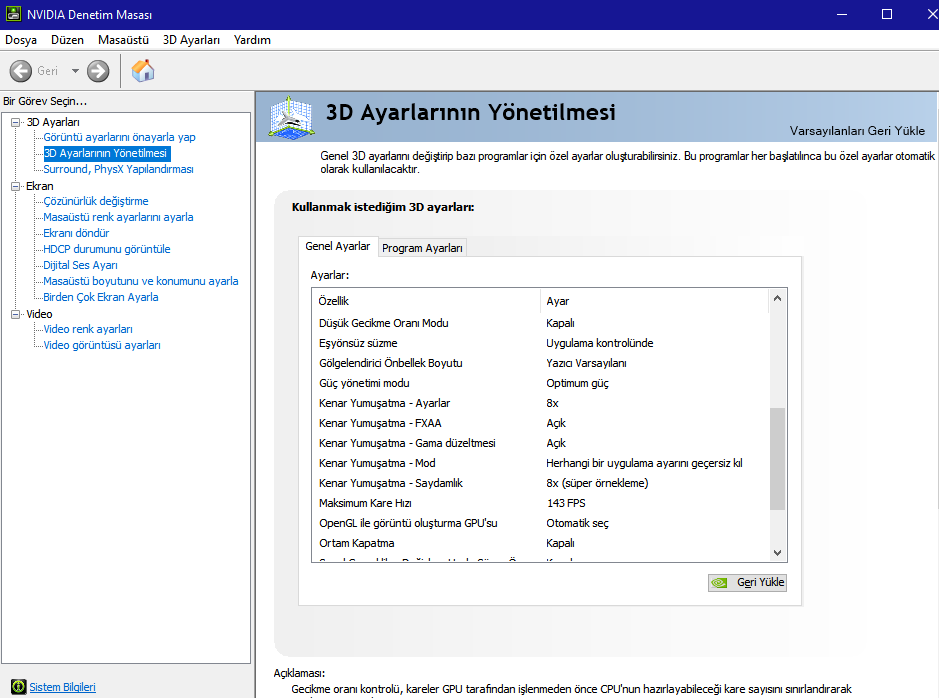
Task: Click the settings list scroll down arrow
Action: pyautogui.click(x=777, y=553)
